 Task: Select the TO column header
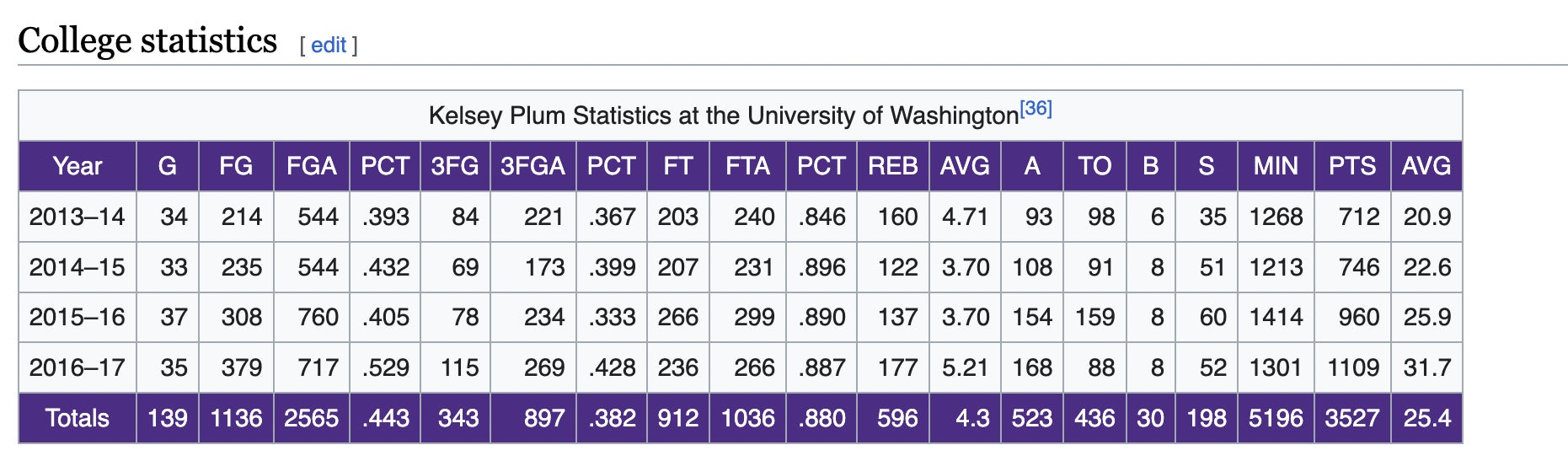[1094, 166]
